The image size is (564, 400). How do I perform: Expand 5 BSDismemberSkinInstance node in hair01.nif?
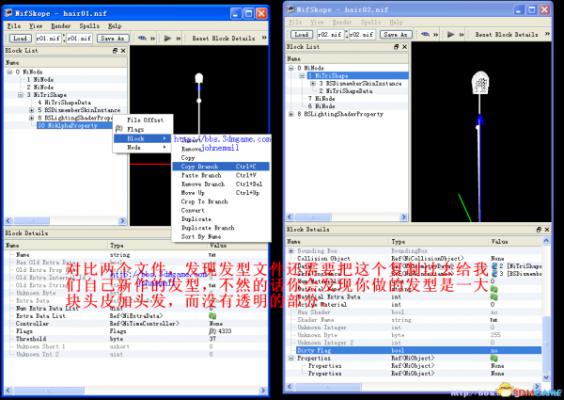tap(32, 110)
